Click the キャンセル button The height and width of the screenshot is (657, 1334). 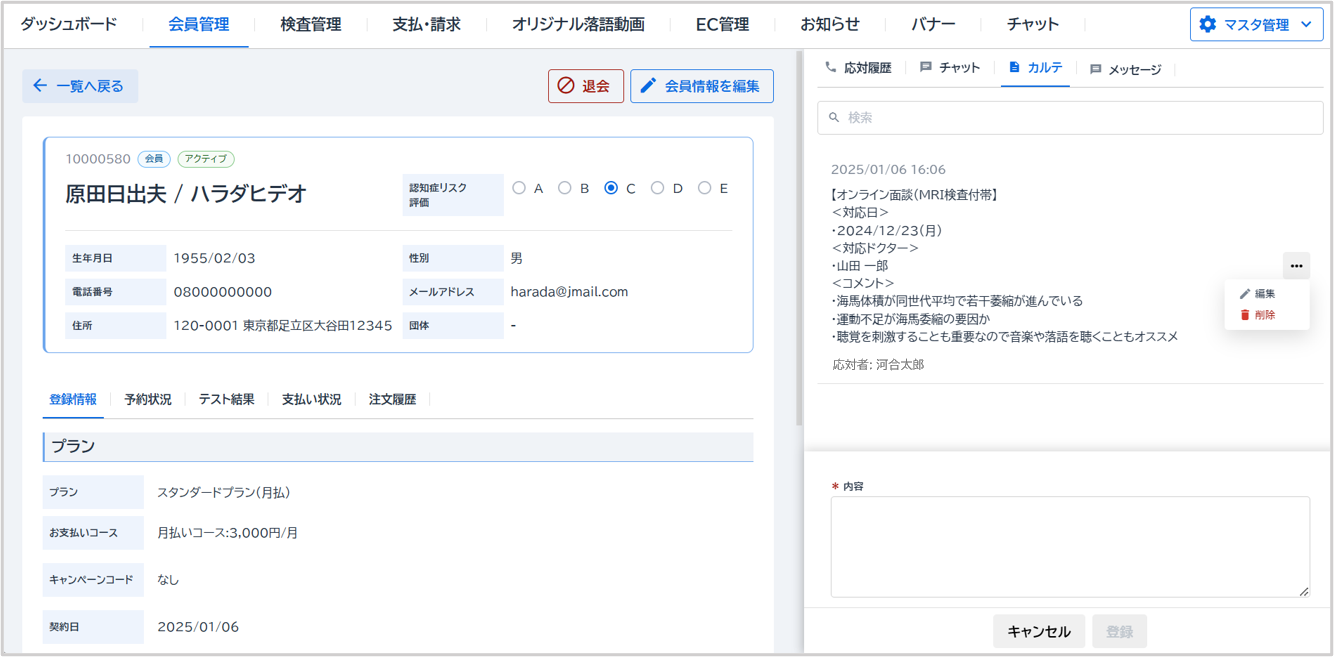point(1038,631)
